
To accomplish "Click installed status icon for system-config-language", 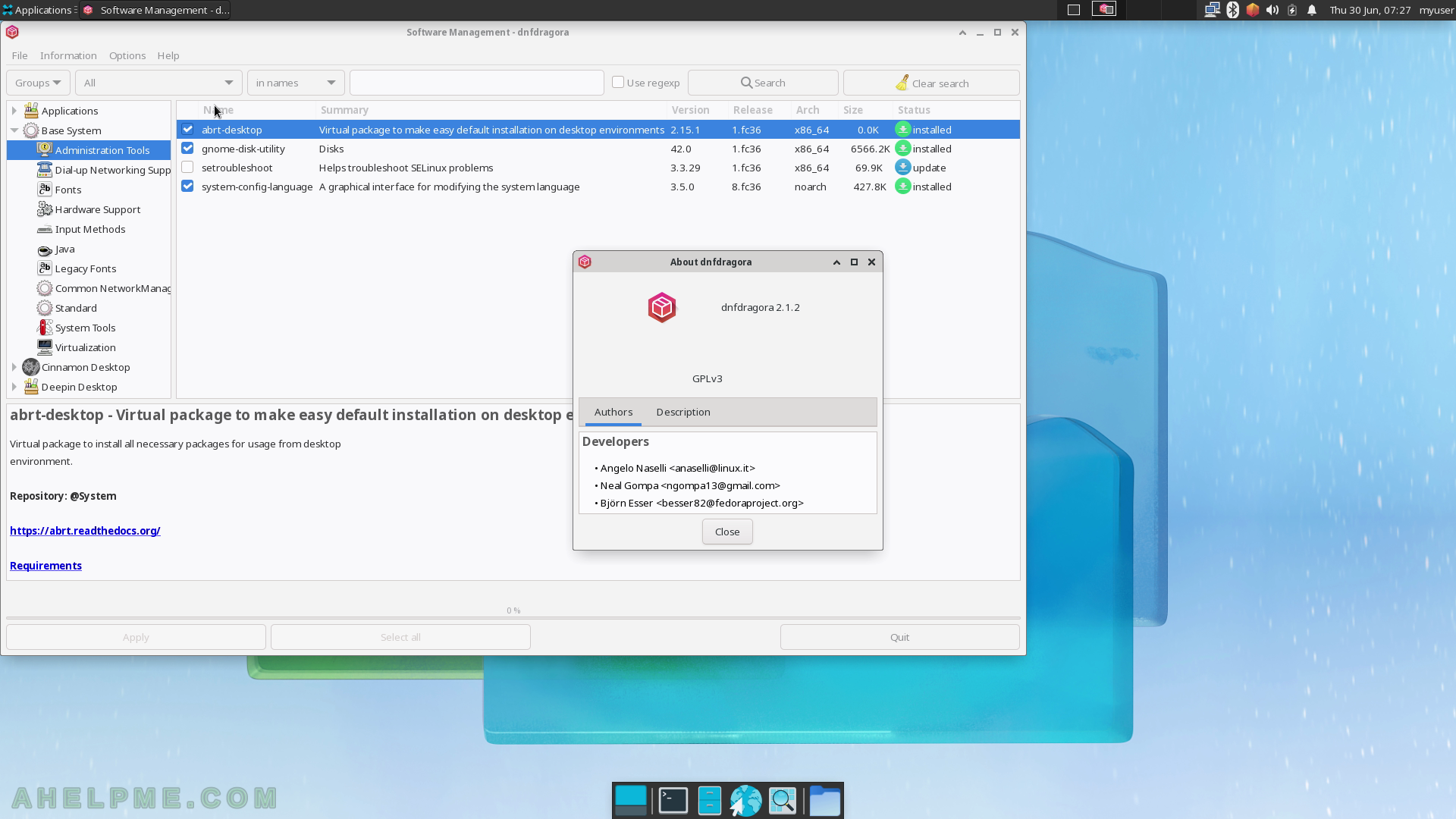I will (x=902, y=187).
